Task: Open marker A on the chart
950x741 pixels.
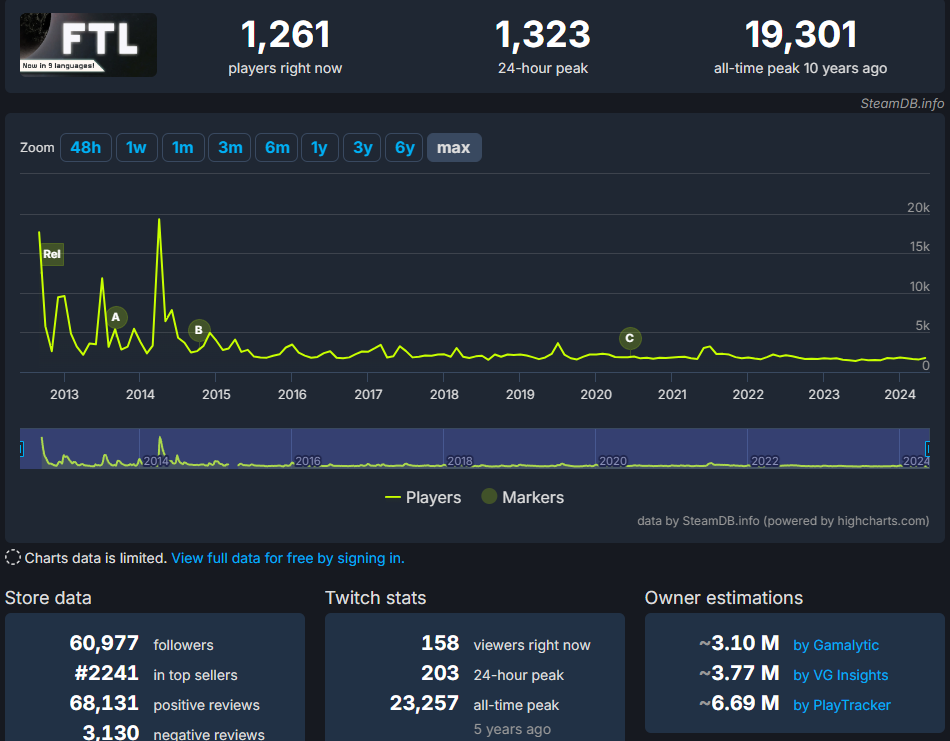Action: click(116, 317)
